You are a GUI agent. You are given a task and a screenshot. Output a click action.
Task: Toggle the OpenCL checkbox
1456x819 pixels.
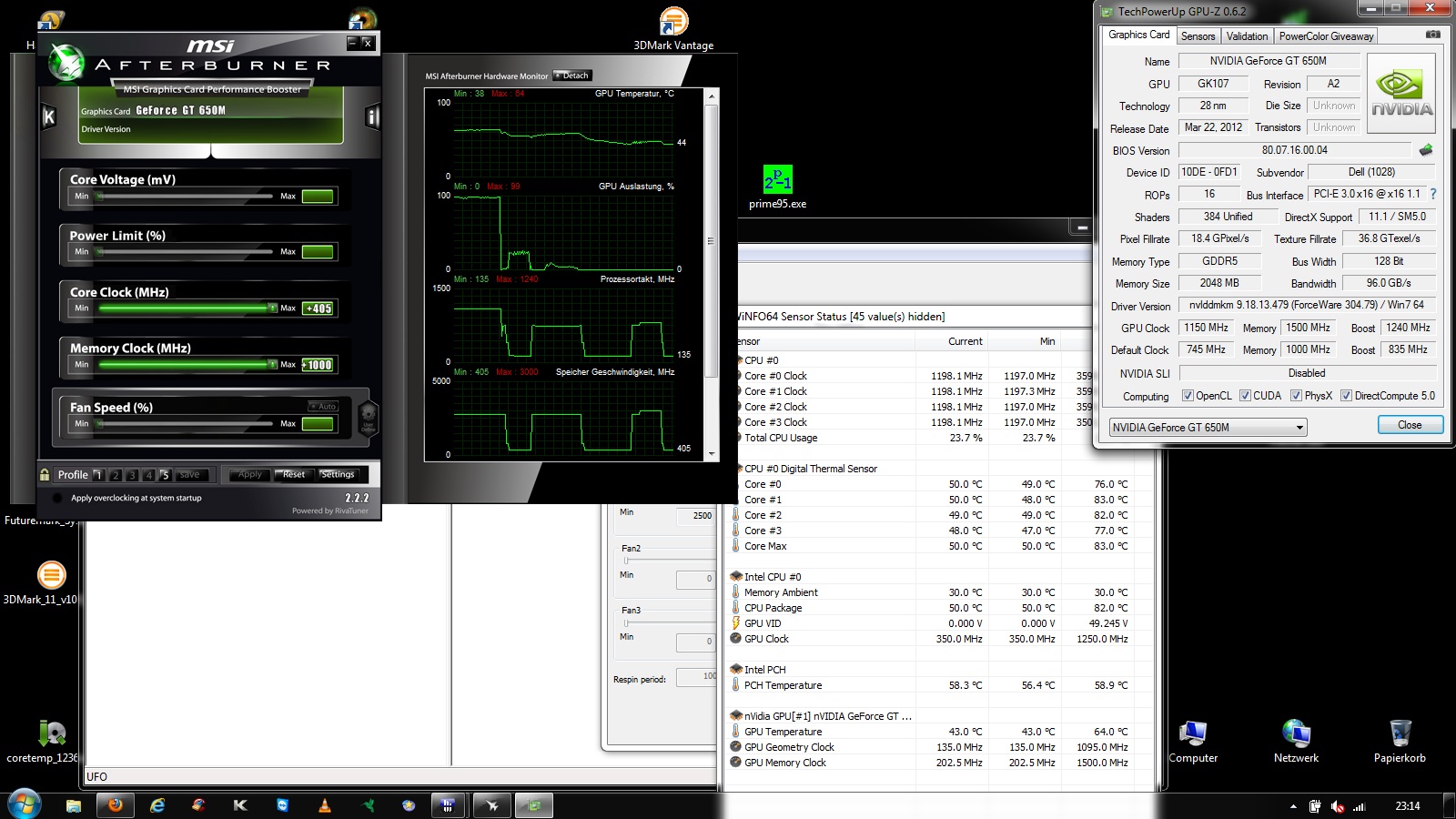(1188, 396)
